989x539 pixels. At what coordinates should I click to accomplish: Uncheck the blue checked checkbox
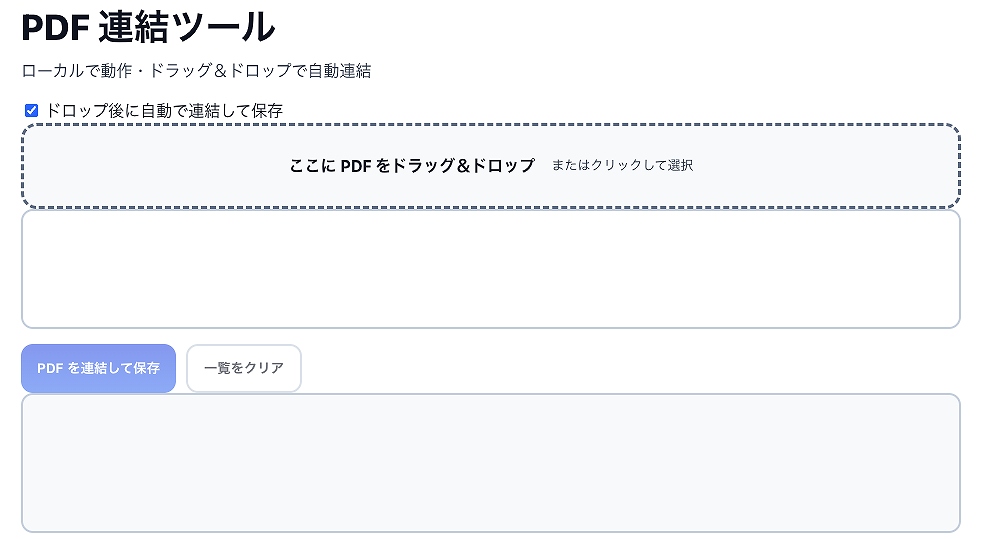click(31, 111)
